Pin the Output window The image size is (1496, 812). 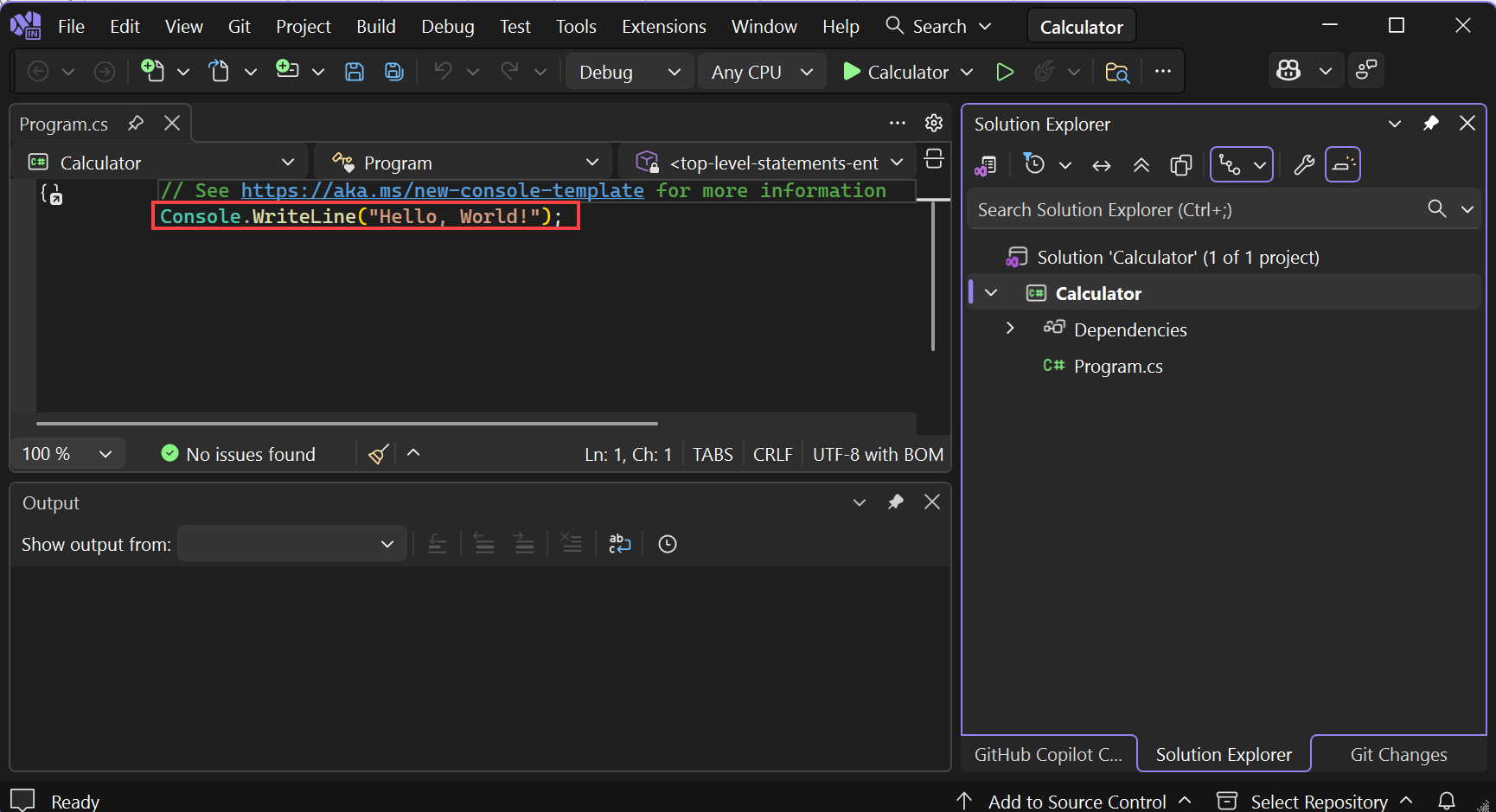pos(896,502)
